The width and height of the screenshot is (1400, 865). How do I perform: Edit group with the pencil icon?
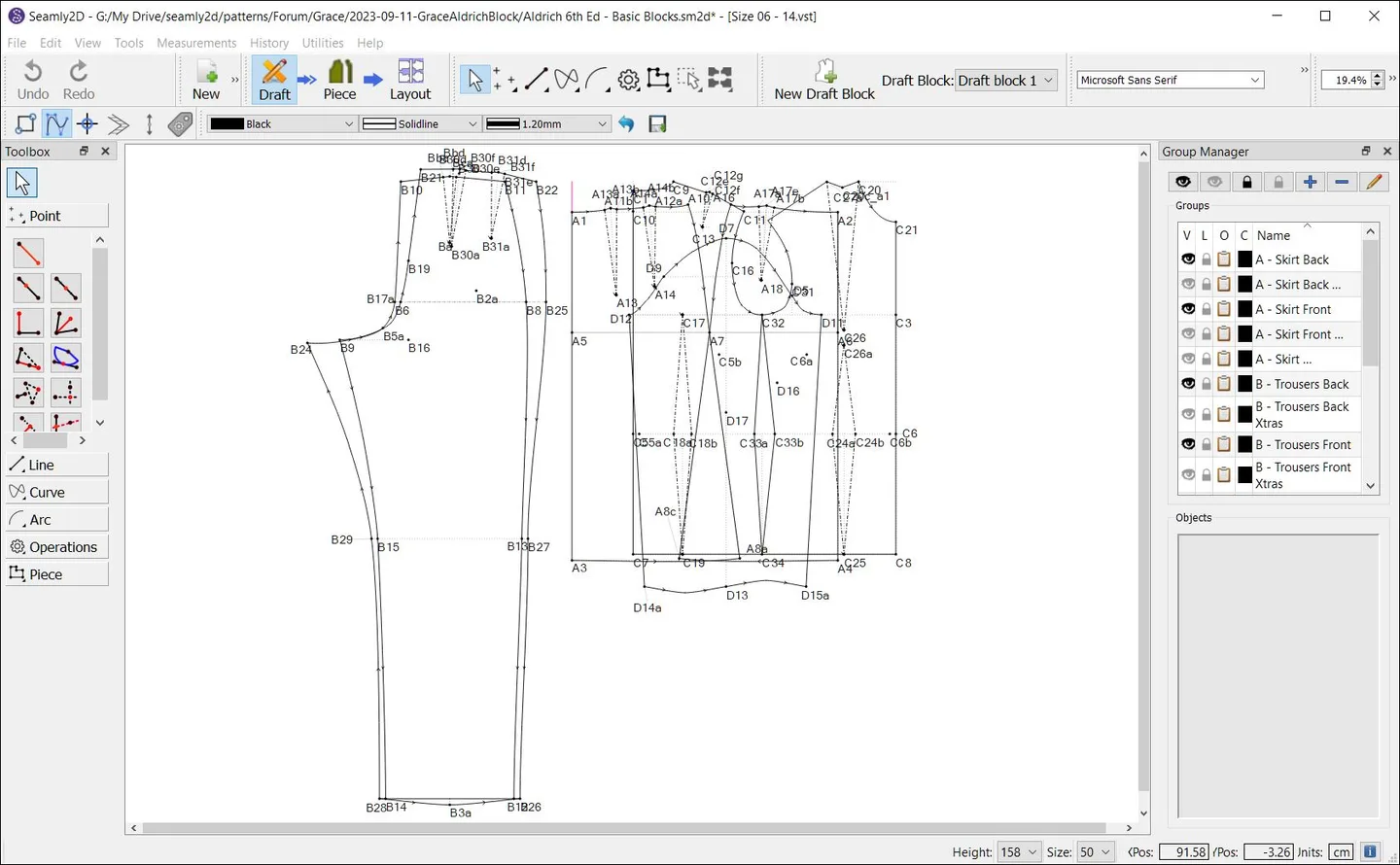[x=1374, y=182]
